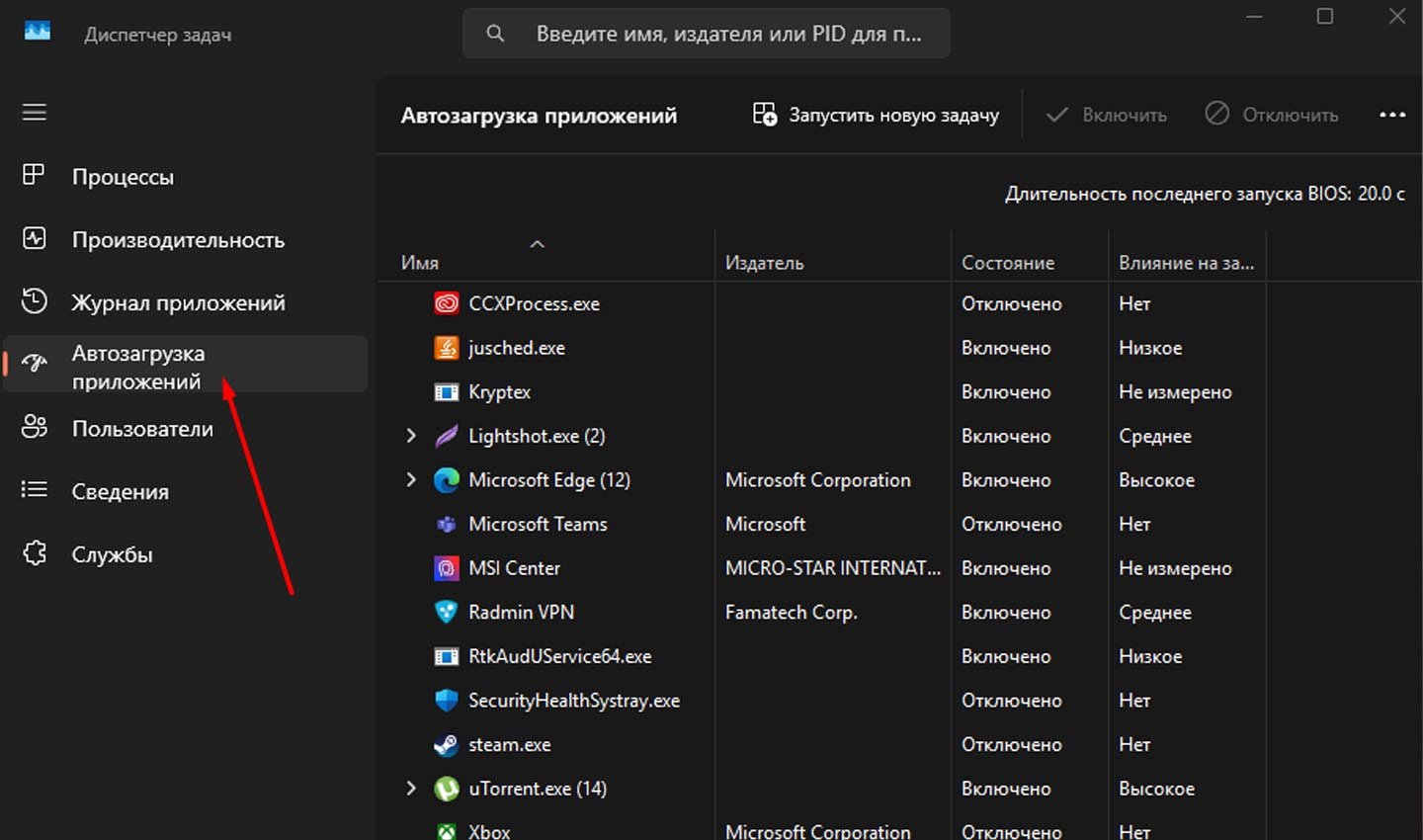Screen dimensions: 1423x840
Task: Click Высокое impact for uTorrent.exe
Action: [1156, 789]
